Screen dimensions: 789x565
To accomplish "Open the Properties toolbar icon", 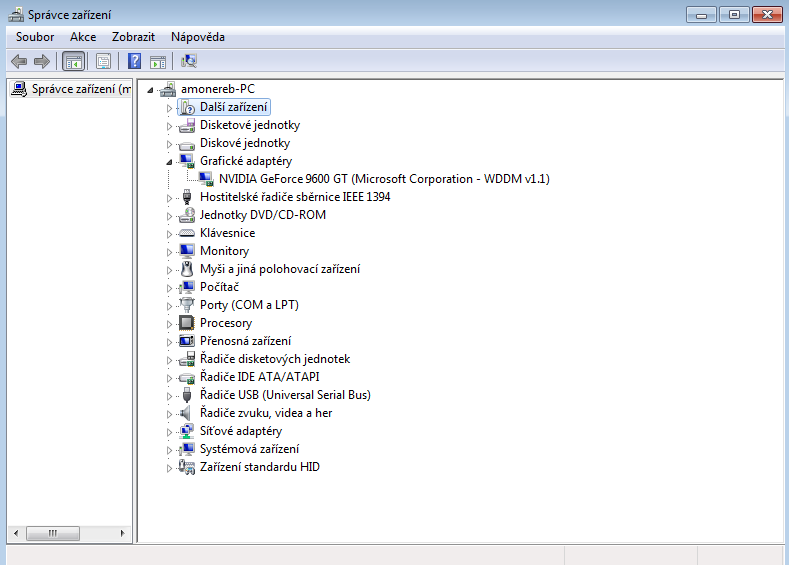I will [x=103, y=61].
